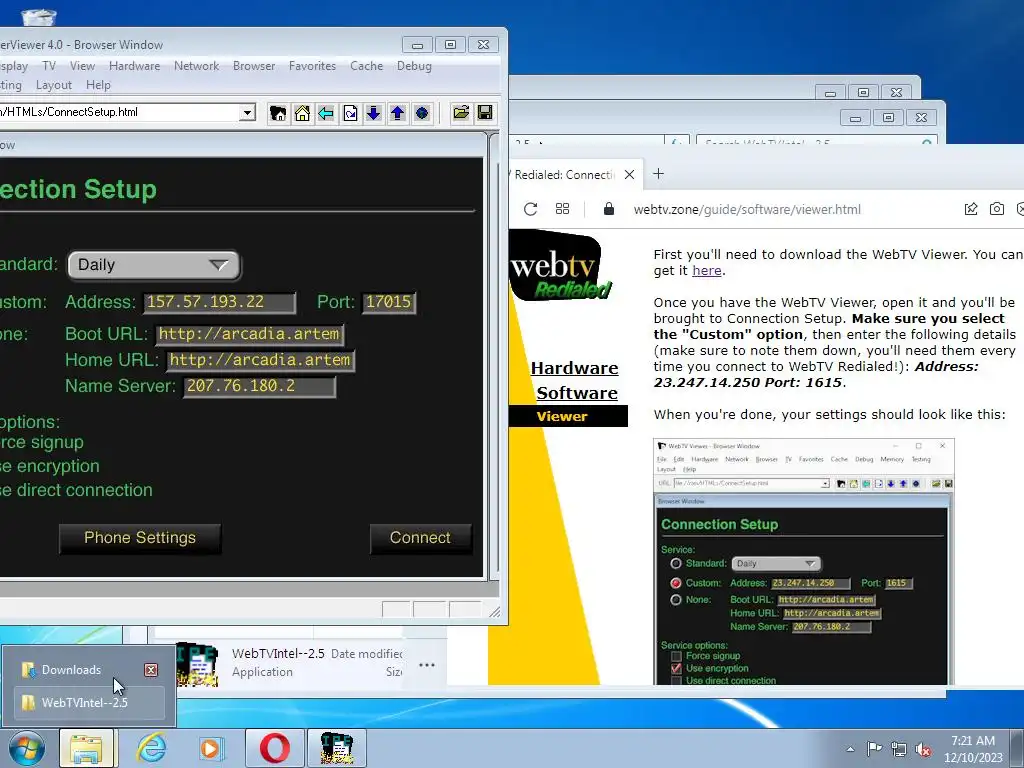The height and width of the screenshot is (768, 1024).
Task: Take snapshot with Opera camera icon
Action: [997, 209]
